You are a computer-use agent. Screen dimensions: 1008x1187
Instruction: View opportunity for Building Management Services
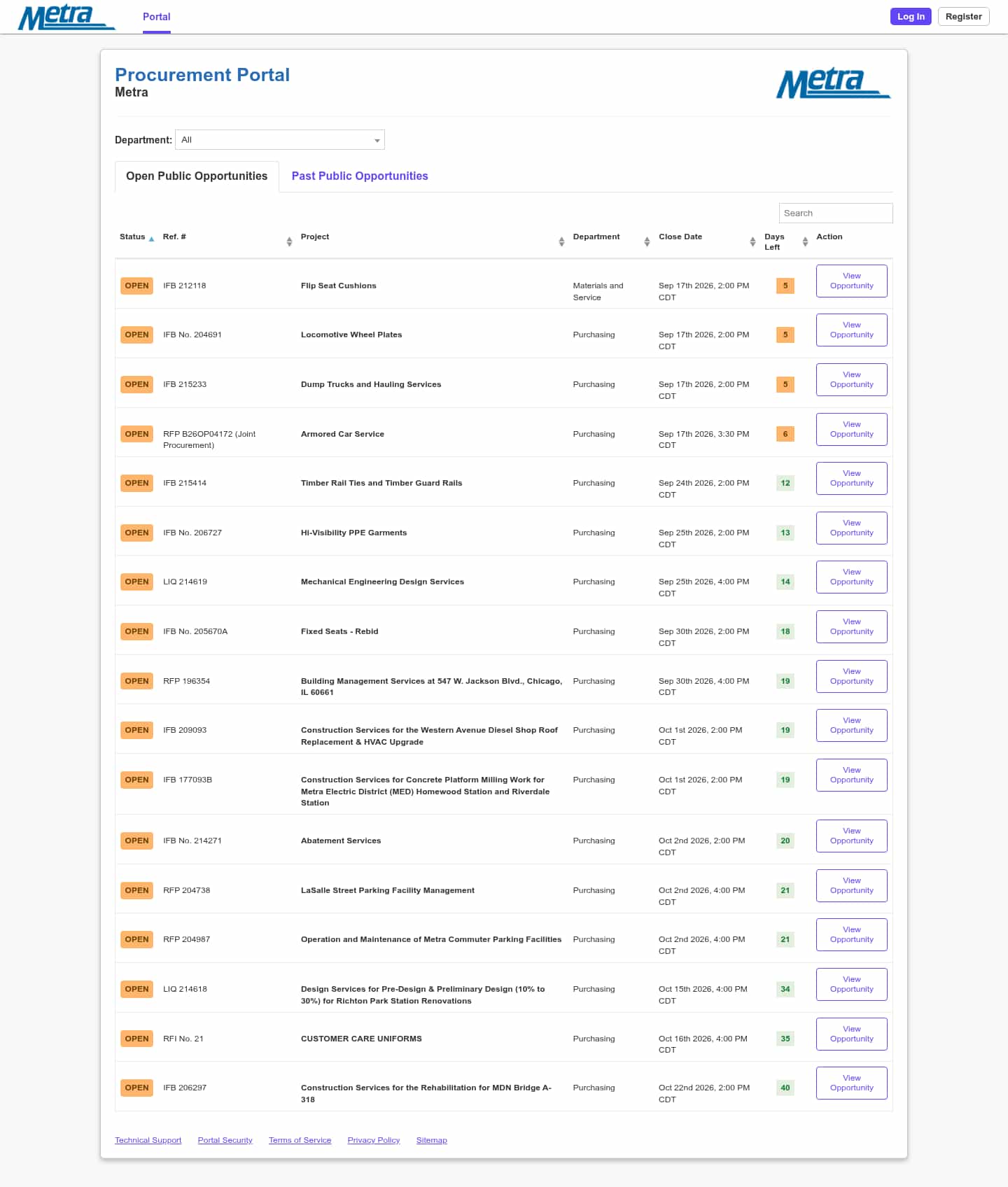(852, 676)
